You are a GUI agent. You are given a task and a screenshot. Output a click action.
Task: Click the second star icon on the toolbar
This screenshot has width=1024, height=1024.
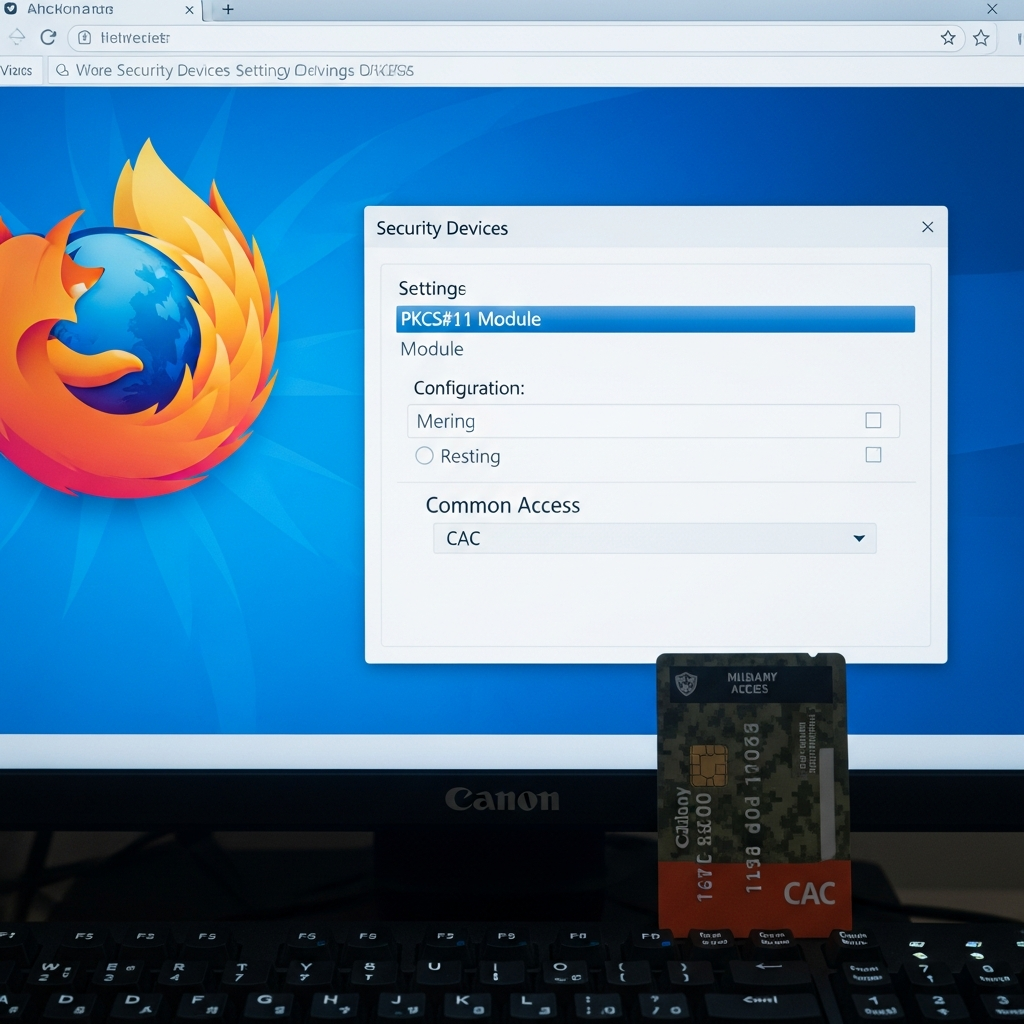tap(981, 36)
